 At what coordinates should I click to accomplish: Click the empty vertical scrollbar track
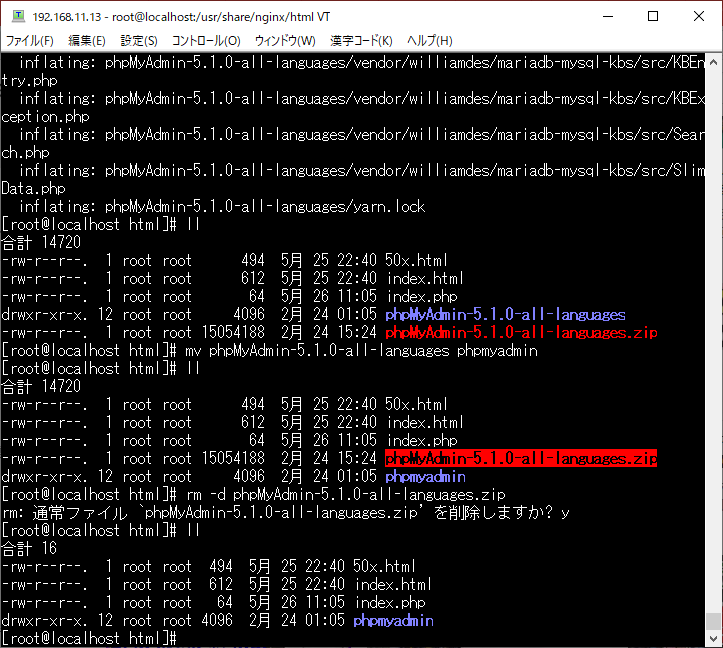[712, 300]
